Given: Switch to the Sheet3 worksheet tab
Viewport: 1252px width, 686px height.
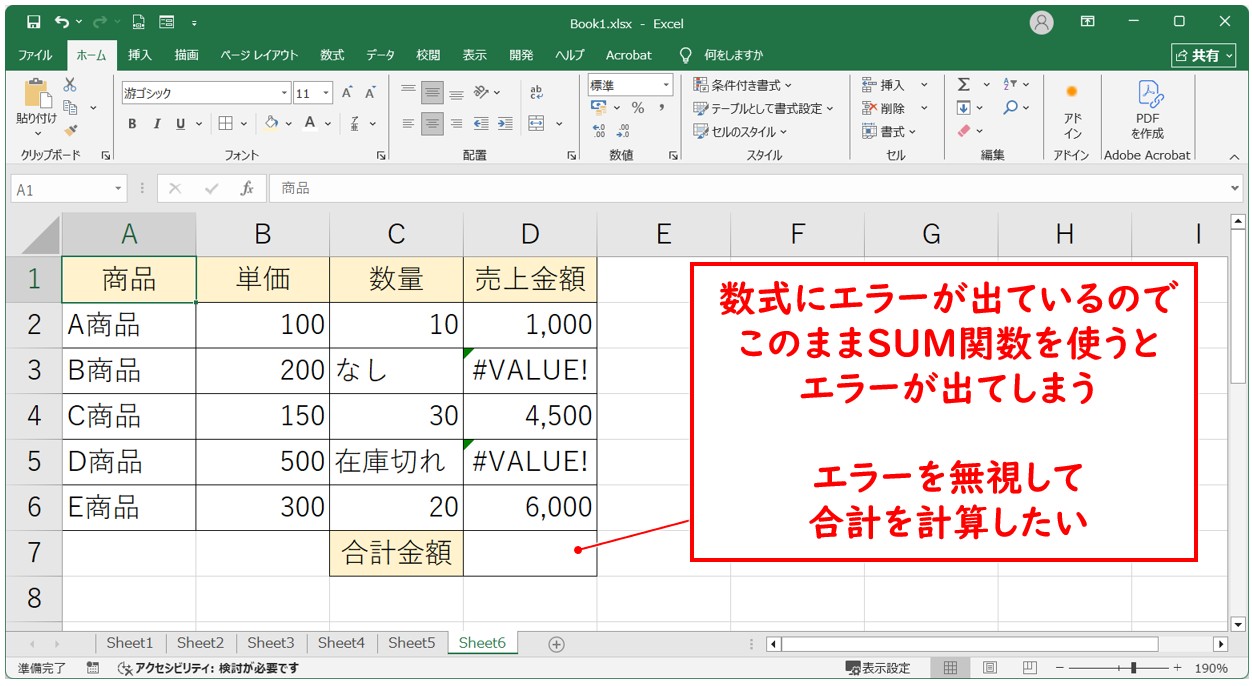Looking at the screenshot, I should (270, 643).
